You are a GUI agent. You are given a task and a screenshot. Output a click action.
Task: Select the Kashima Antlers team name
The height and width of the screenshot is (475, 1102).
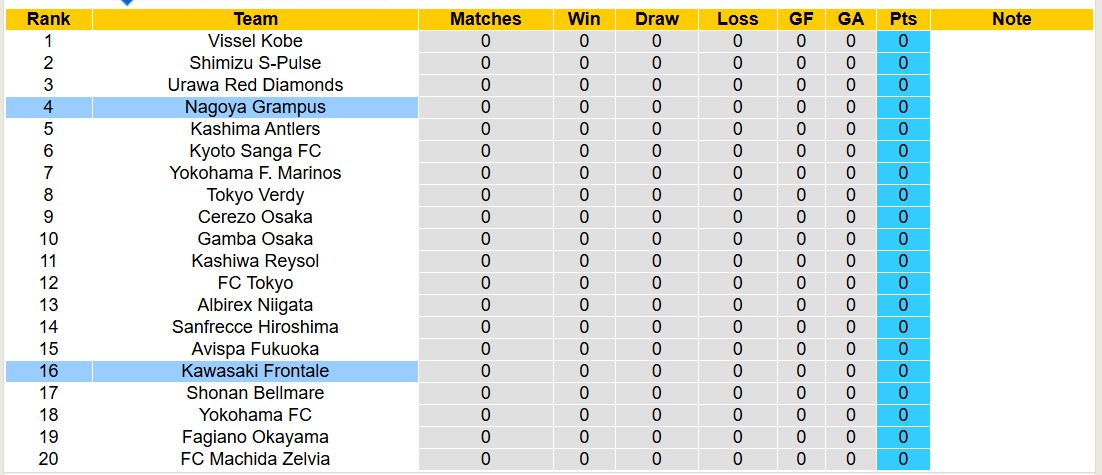click(x=255, y=129)
